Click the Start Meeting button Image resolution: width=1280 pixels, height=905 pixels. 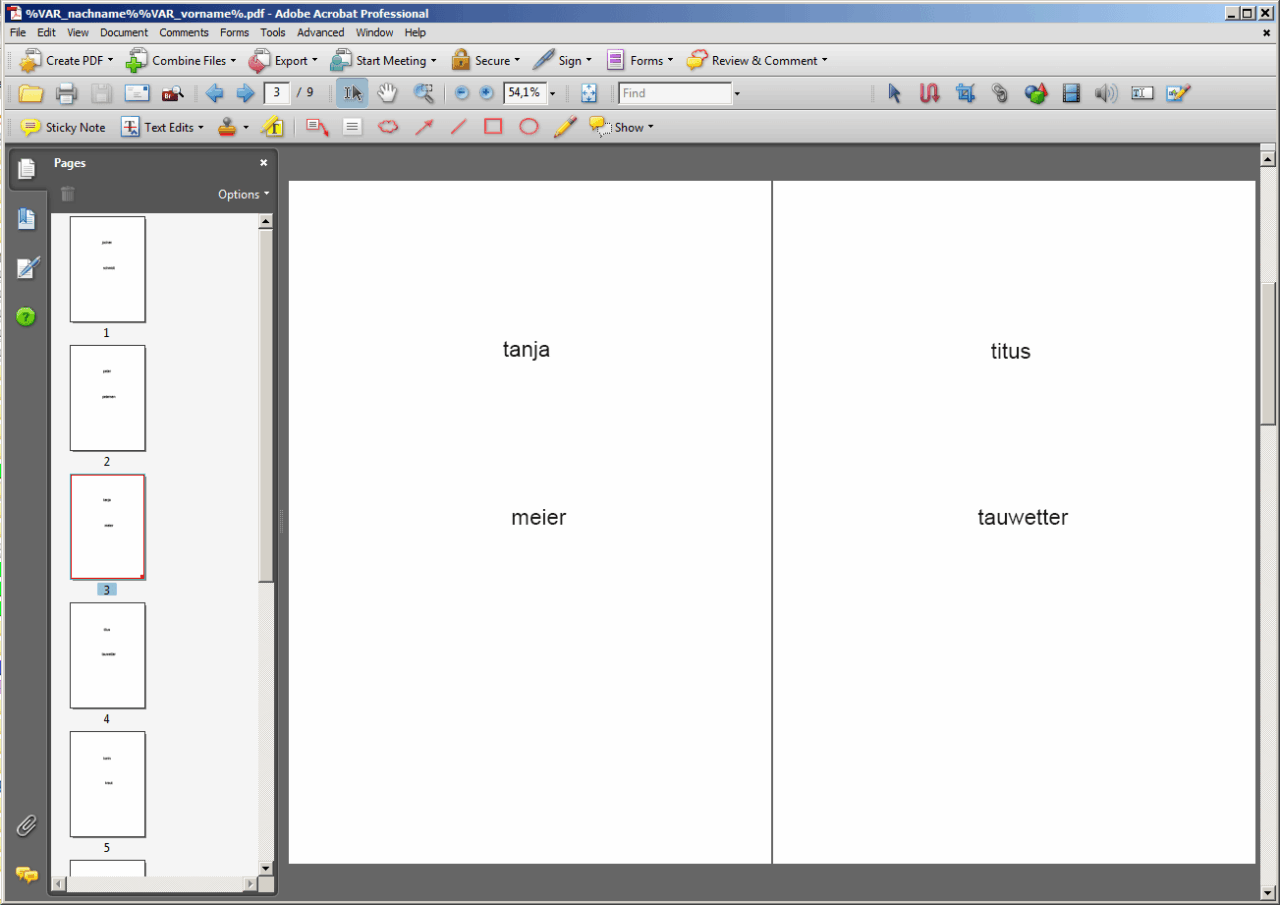[x=383, y=60]
